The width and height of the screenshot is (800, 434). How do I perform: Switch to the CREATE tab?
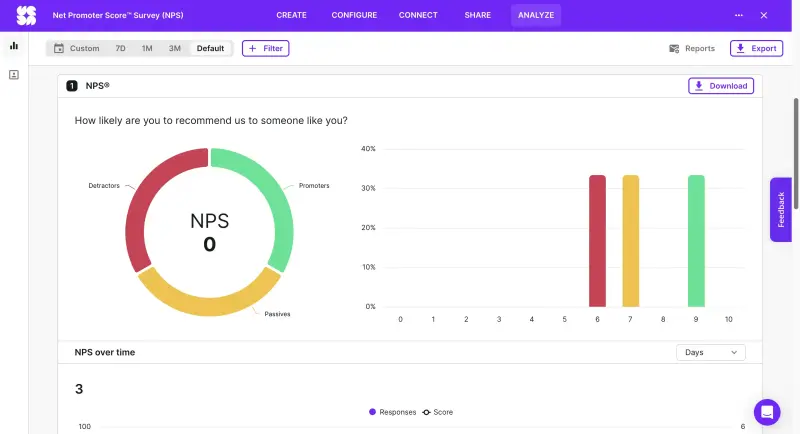[291, 15]
